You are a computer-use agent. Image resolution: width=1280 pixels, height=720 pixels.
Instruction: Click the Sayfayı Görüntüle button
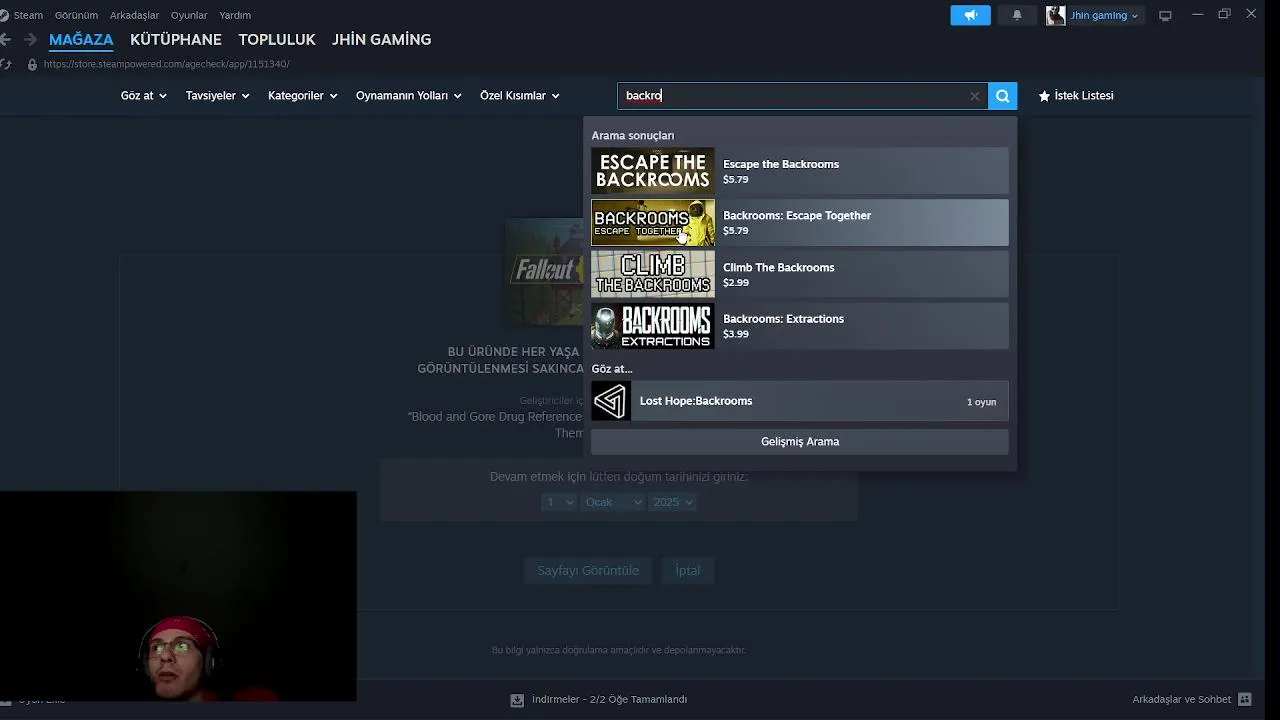pos(588,570)
